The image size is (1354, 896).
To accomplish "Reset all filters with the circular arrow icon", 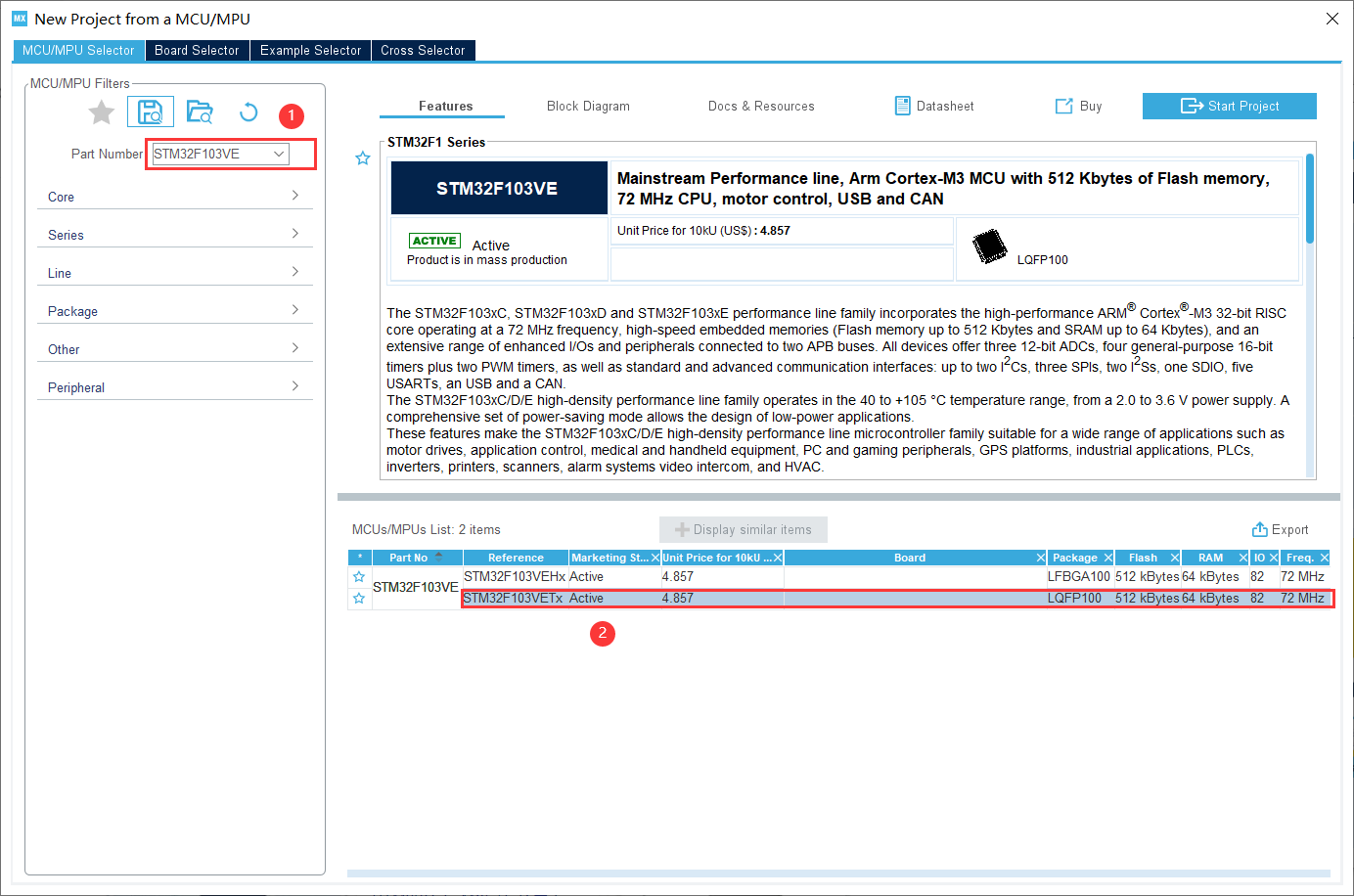I will point(248,112).
